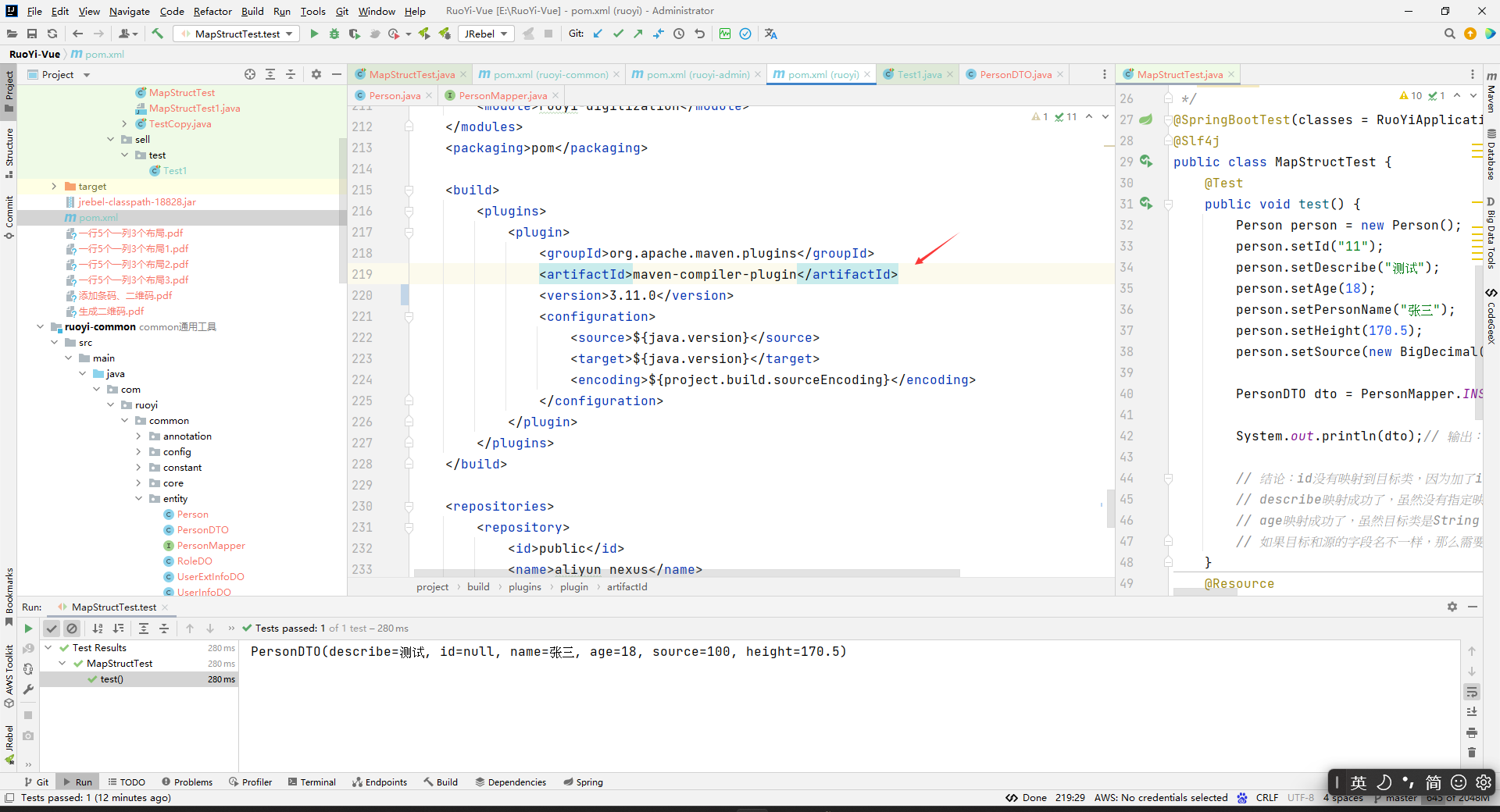Click breadcrumb item 'plugins' below the editor
Viewport: 1500px width, 812px height.
(x=524, y=586)
